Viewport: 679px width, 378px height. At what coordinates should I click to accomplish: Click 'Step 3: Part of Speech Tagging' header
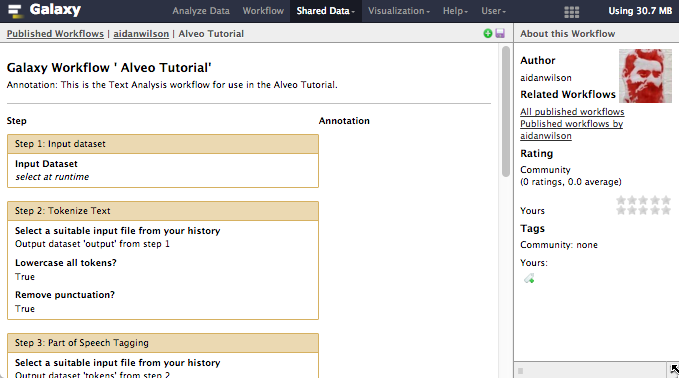163,343
